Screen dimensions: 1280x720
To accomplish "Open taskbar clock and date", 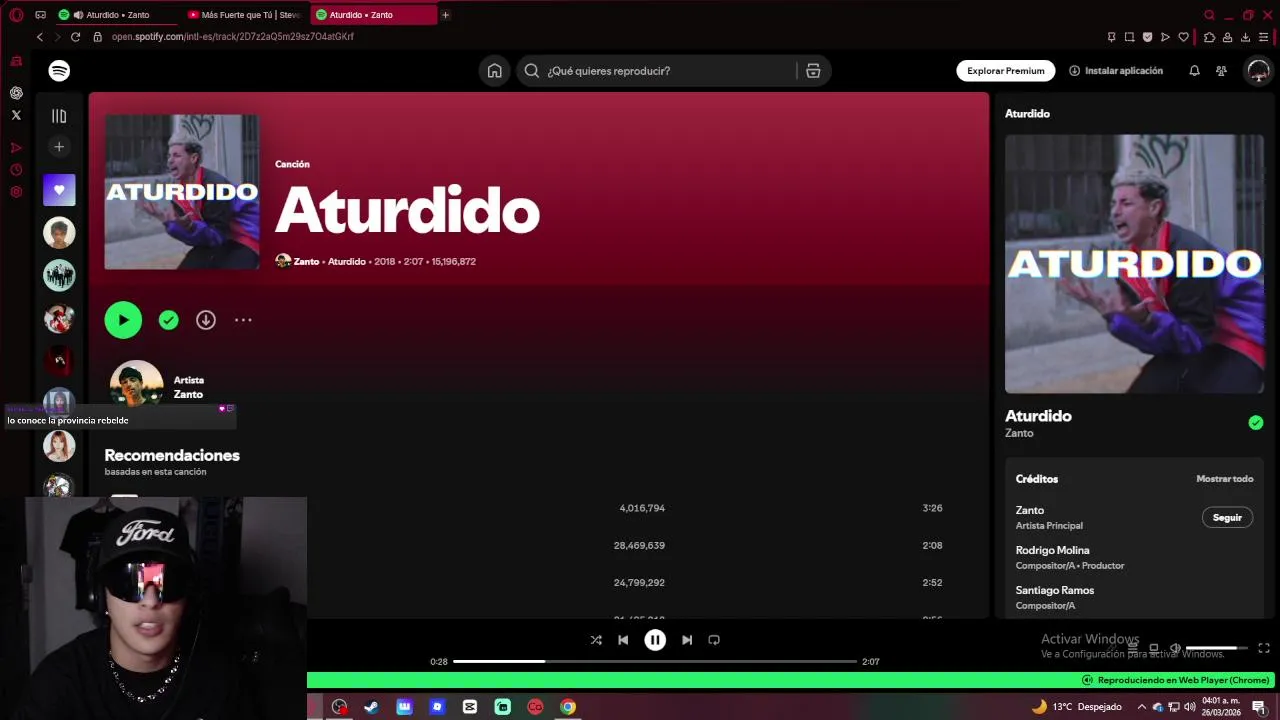I will [x=1221, y=707].
